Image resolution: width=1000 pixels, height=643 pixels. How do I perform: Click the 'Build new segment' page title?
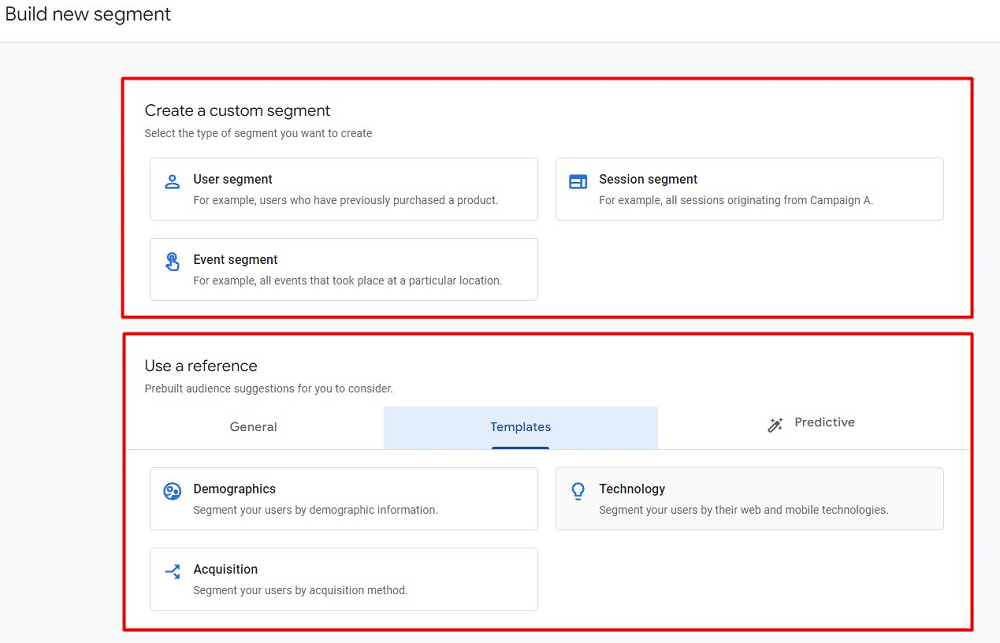[x=88, y=15]
